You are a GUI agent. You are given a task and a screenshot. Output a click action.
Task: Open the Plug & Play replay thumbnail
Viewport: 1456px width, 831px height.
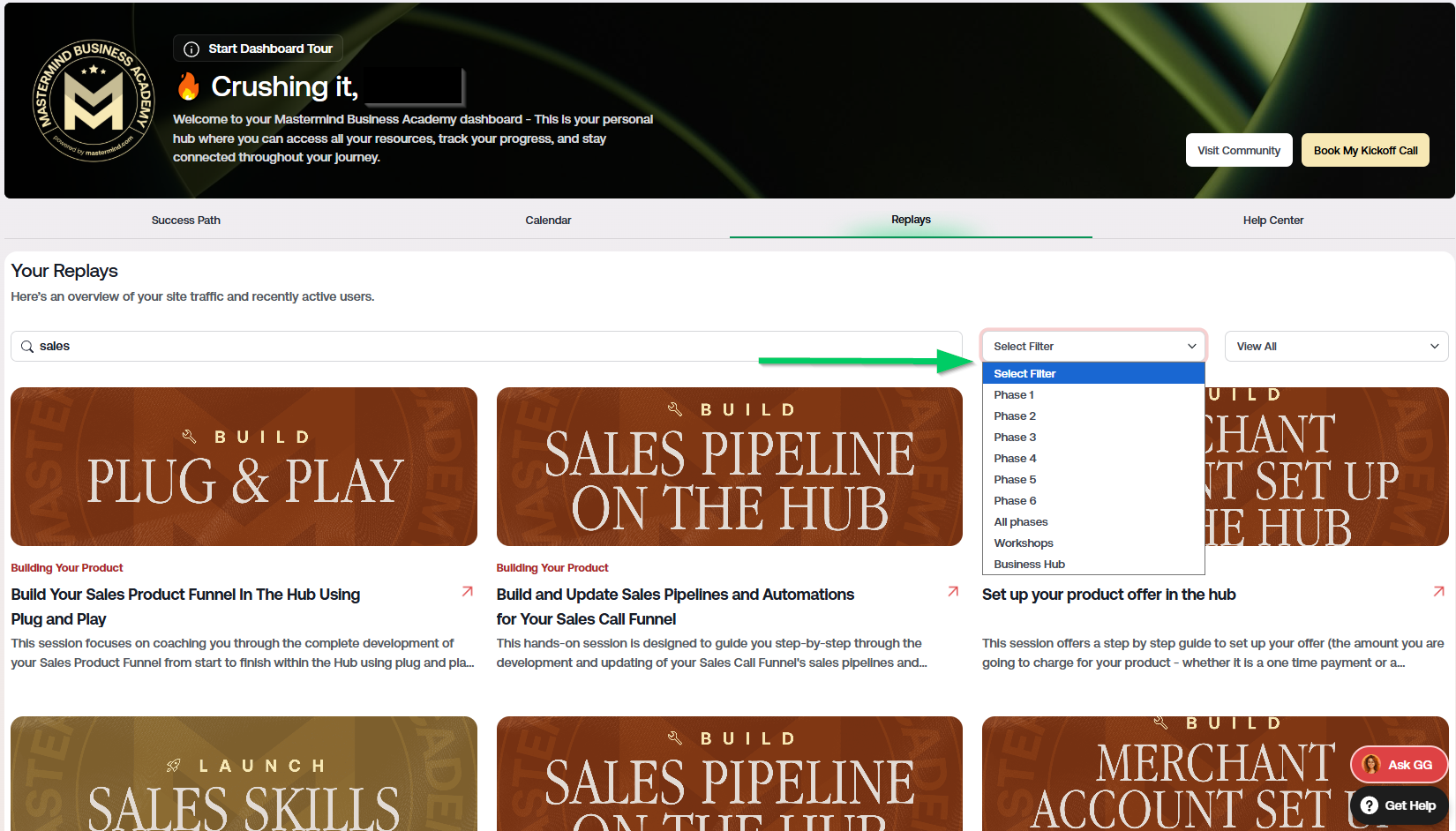pos(244,467)
